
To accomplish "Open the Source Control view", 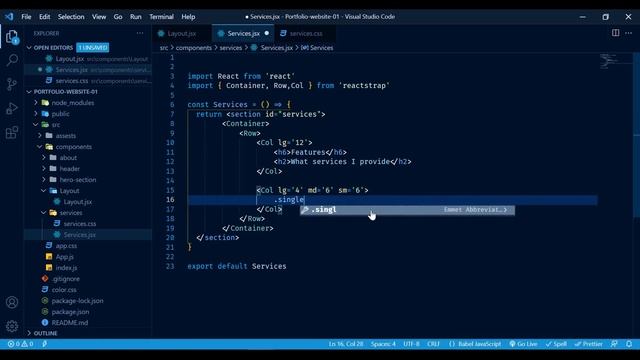I will (12, 84).
